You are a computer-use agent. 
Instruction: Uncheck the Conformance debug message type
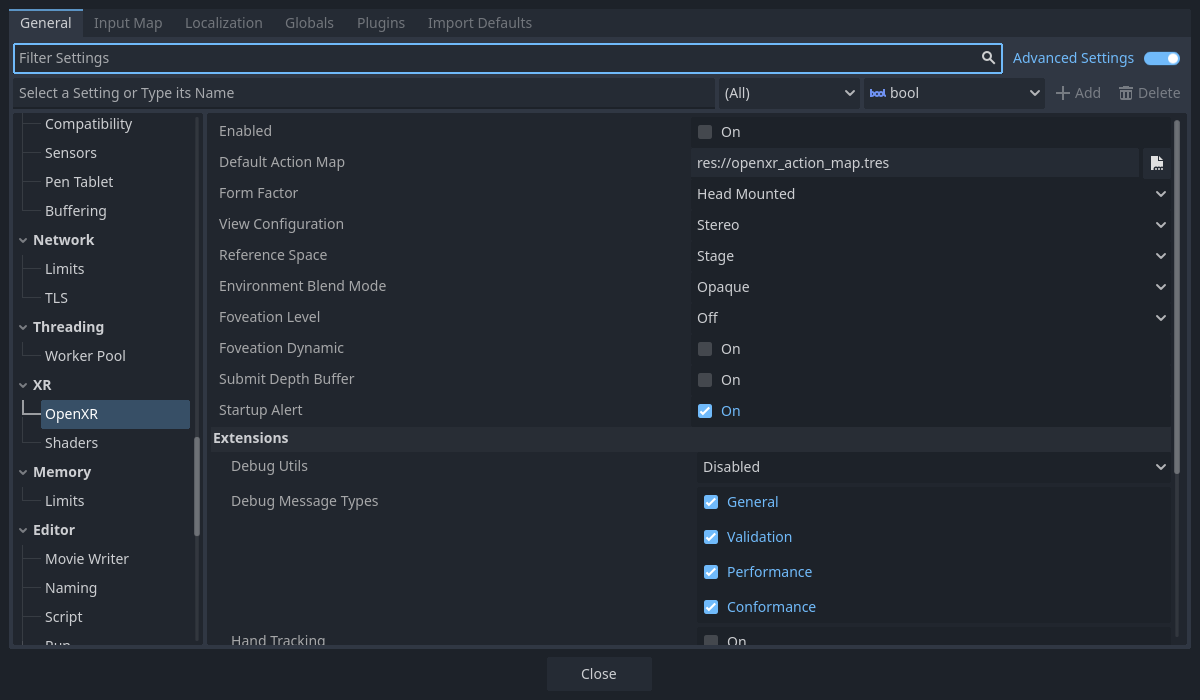[x=711, y=606]
